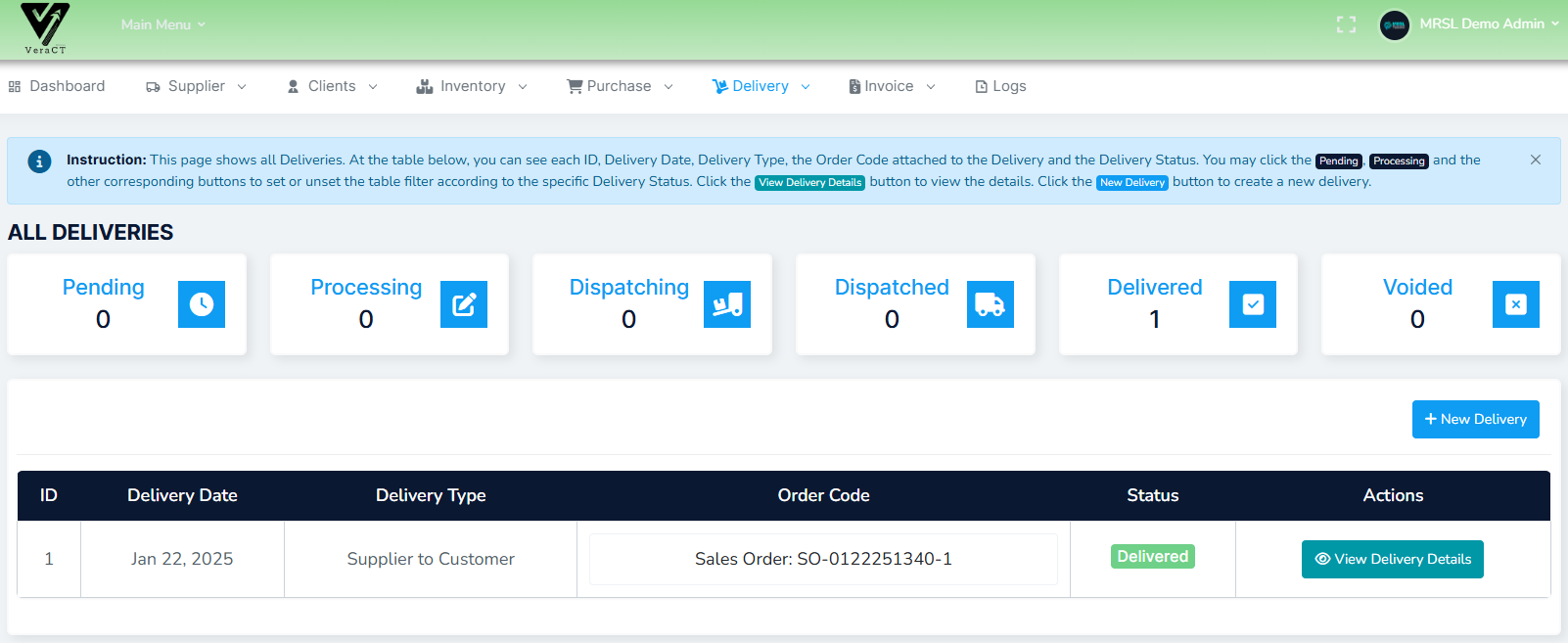Click the Delivered status badge

(x=1153, y=557)
